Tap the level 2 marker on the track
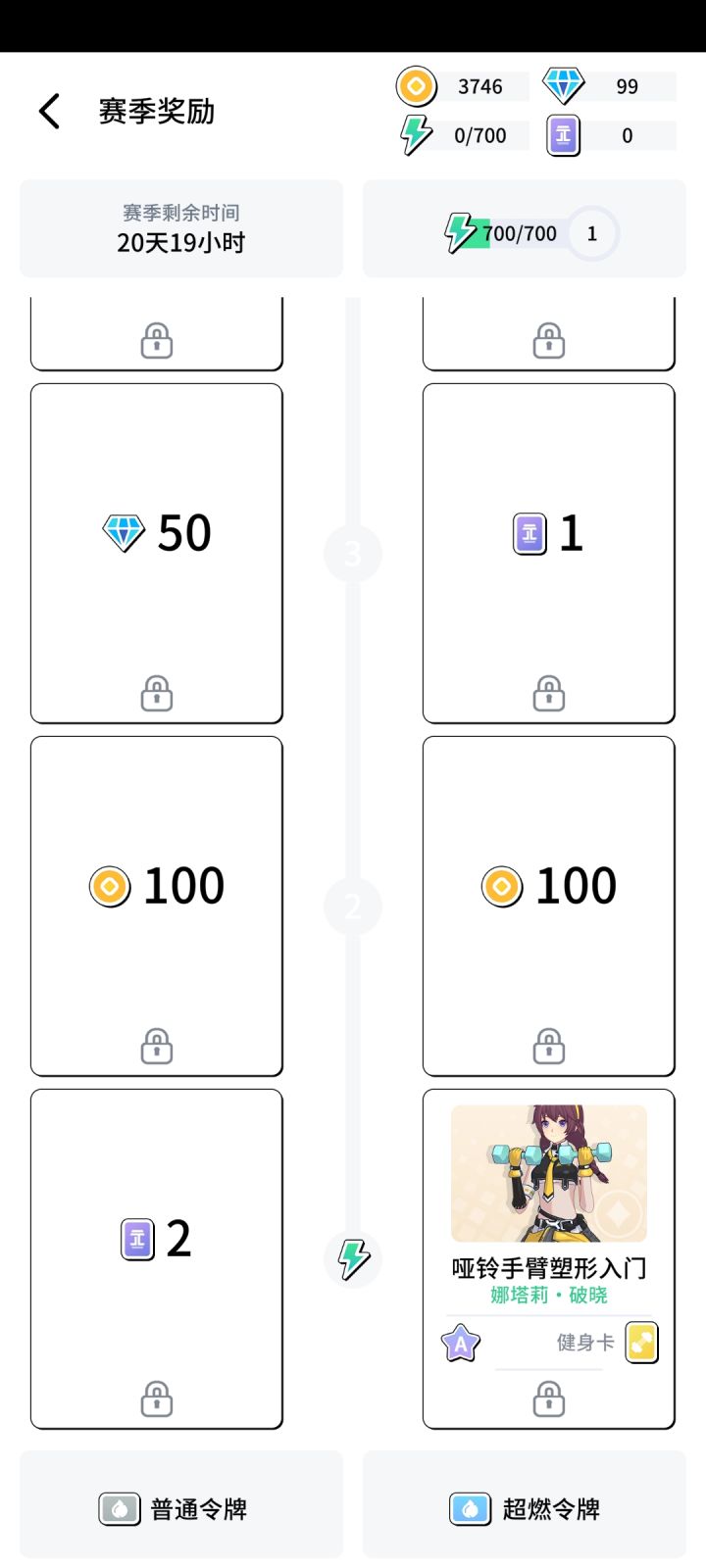Screen dimensions: 706x1568 click(x=353, y=906)
